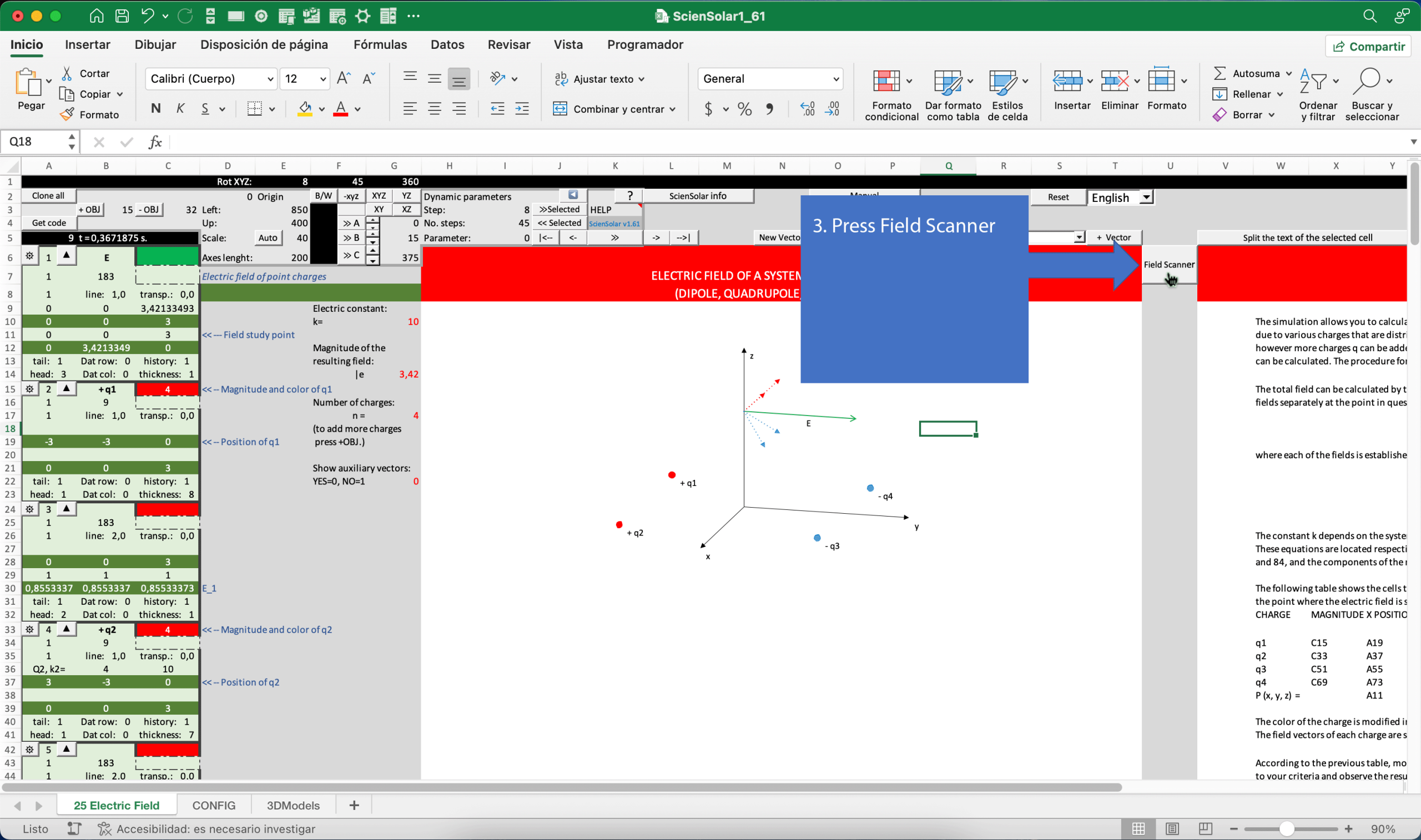1421x840 pixels.
Task: Click the Clone all button
Action: point(48,196)
